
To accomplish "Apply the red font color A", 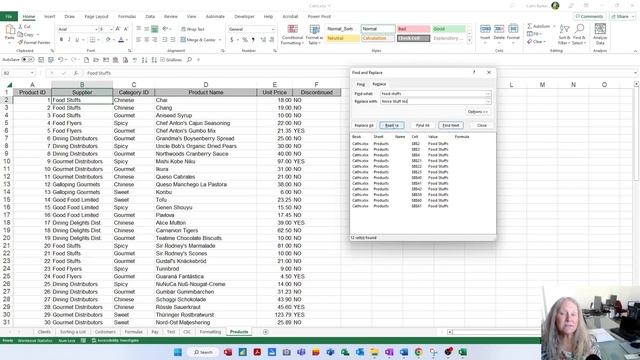I will [121, 40].
